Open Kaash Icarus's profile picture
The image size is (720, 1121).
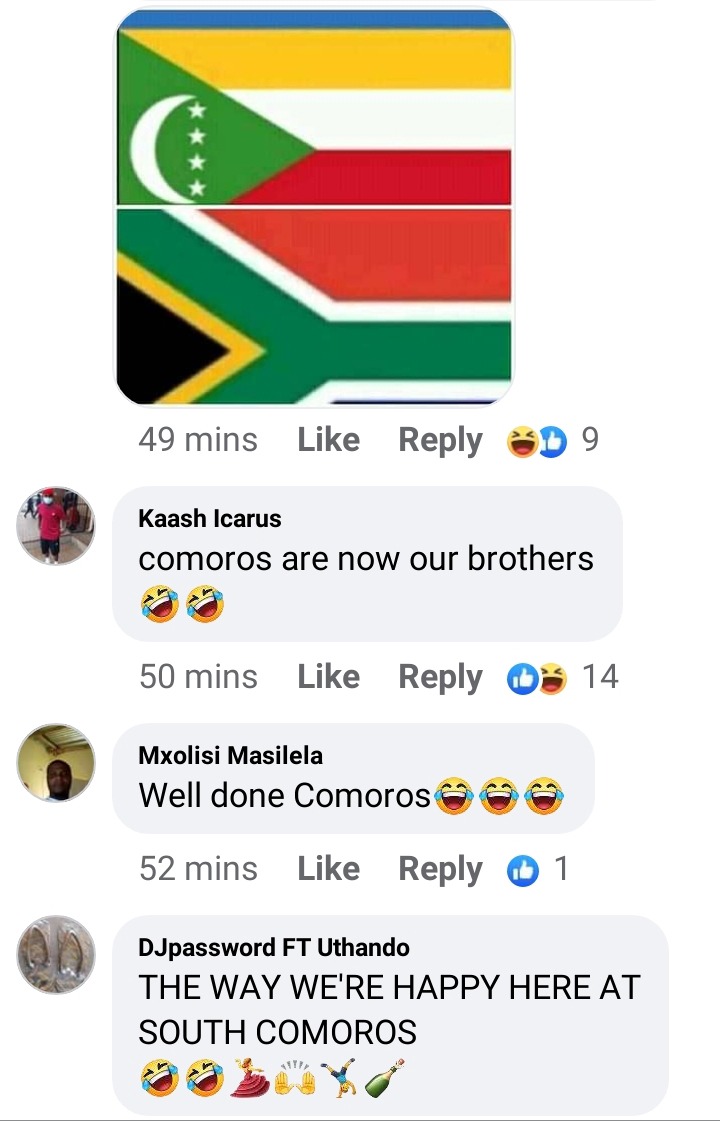pos(56,525)
